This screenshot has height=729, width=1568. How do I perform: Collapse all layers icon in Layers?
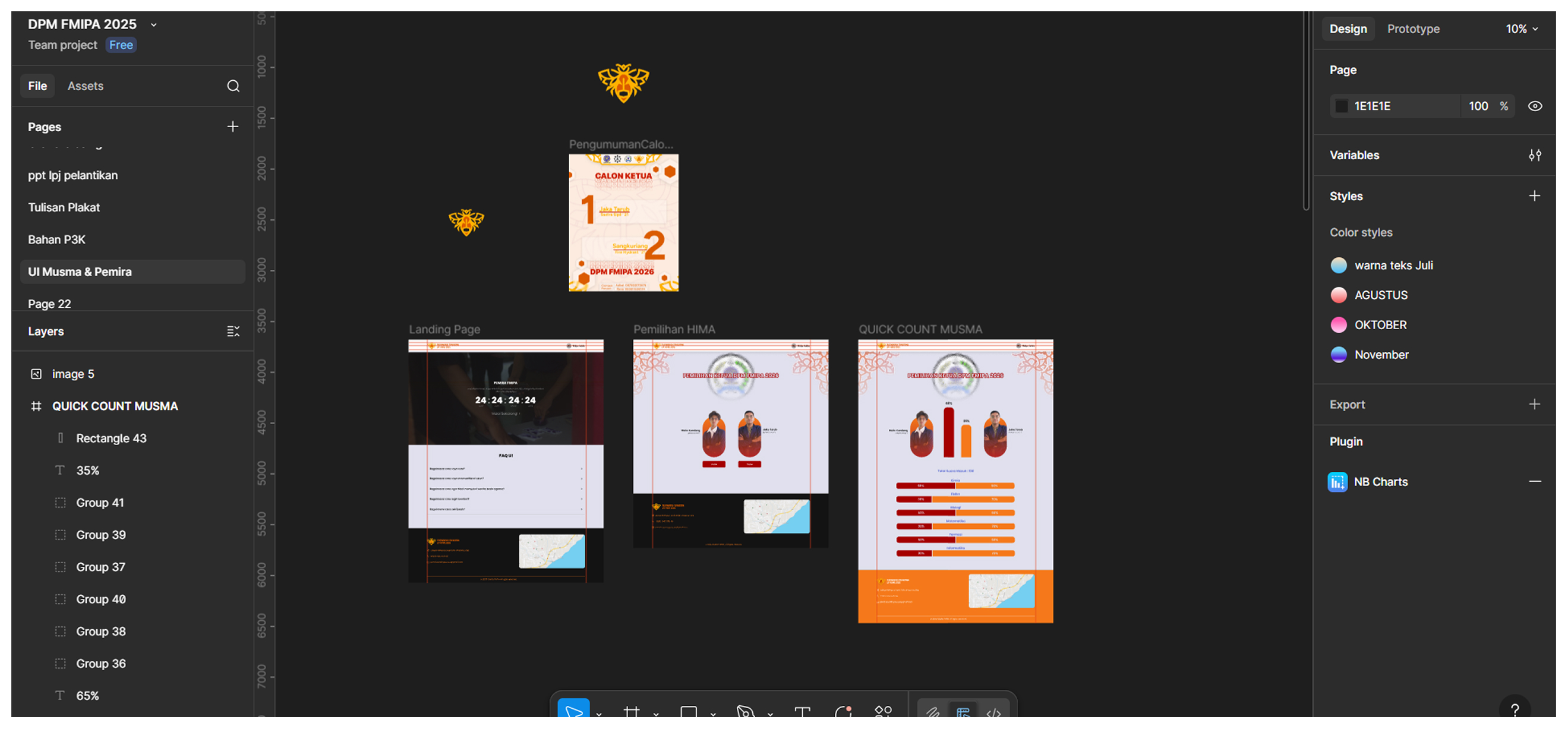(233, 331)
